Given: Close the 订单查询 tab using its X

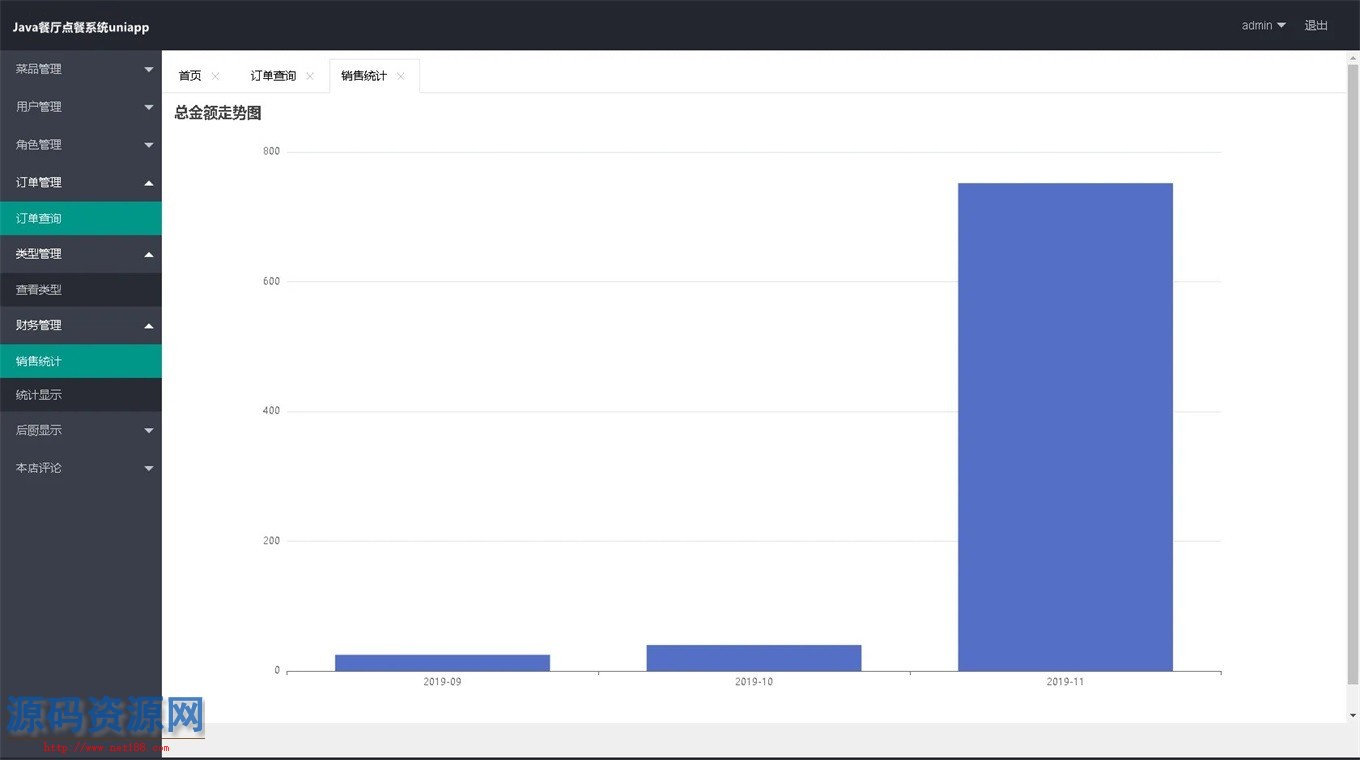Looking at the screenshot, I should click(310, 77).
